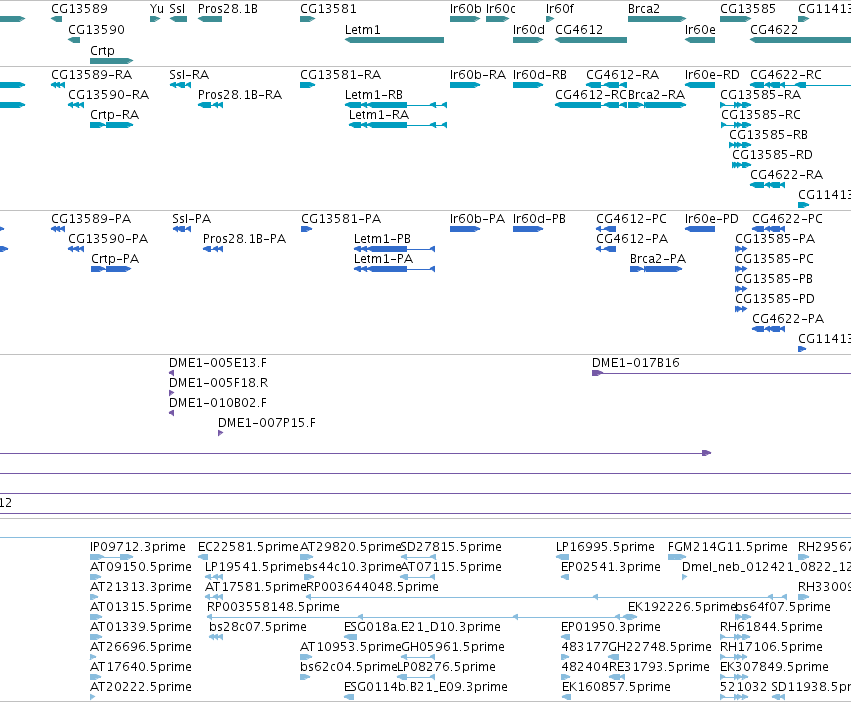Click the CG13585 gene label
This screenshot has width=851, height=702.
[748, 9]
